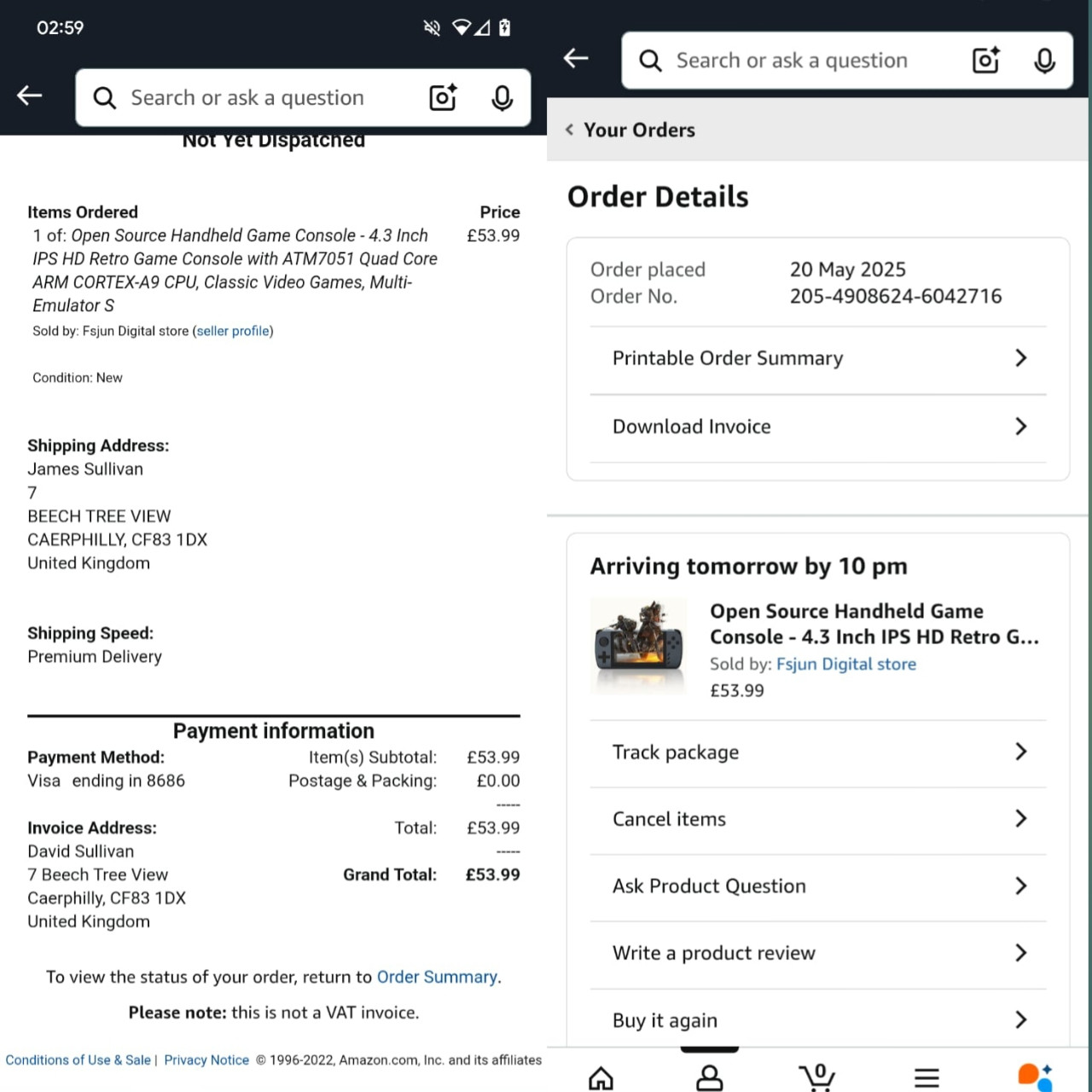Tap the back arrow in left screen header
1092x1092 pixels.
click(30, 96)
